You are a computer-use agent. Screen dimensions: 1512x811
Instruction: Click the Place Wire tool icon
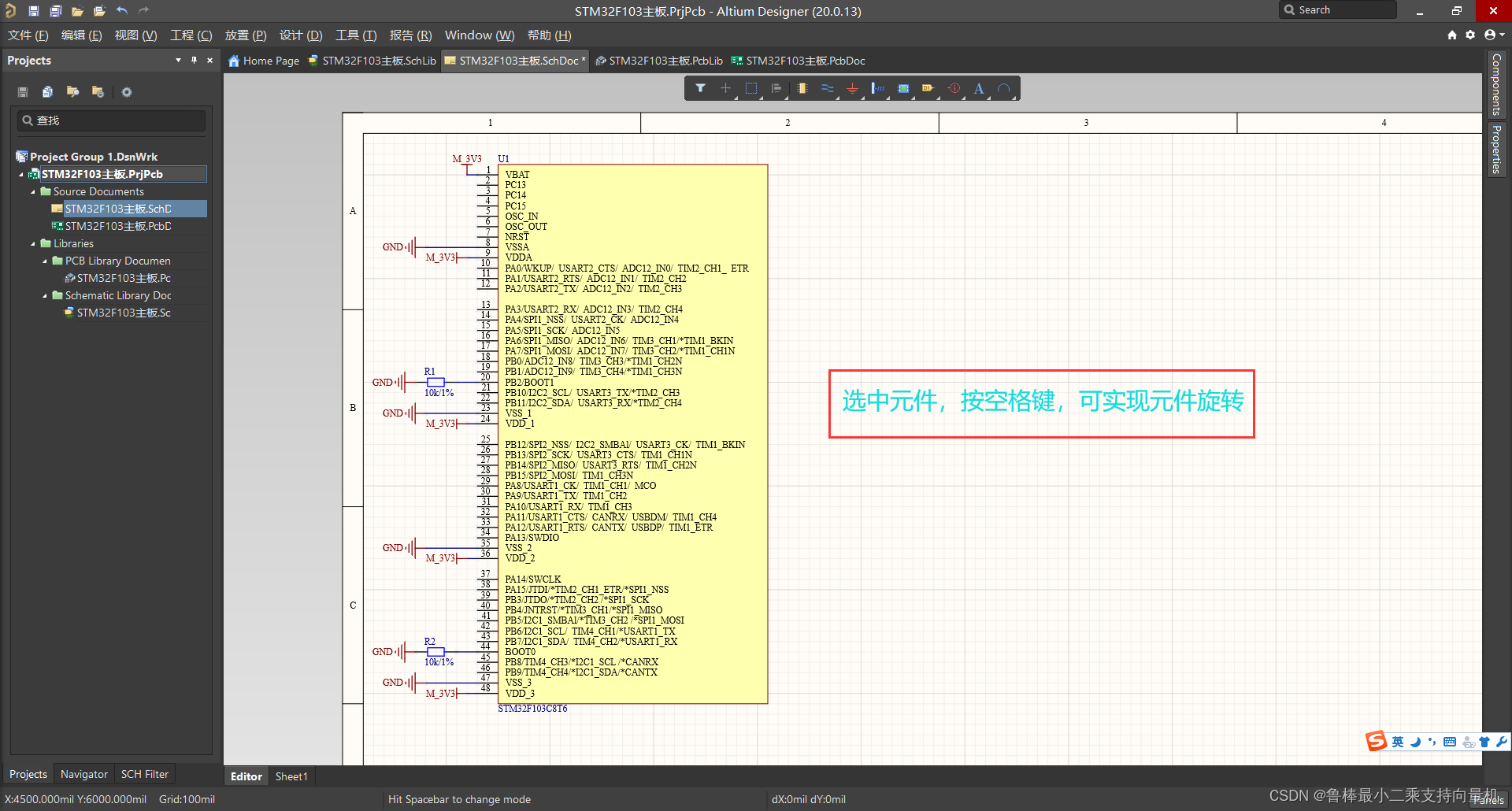[x=827, y=89]
